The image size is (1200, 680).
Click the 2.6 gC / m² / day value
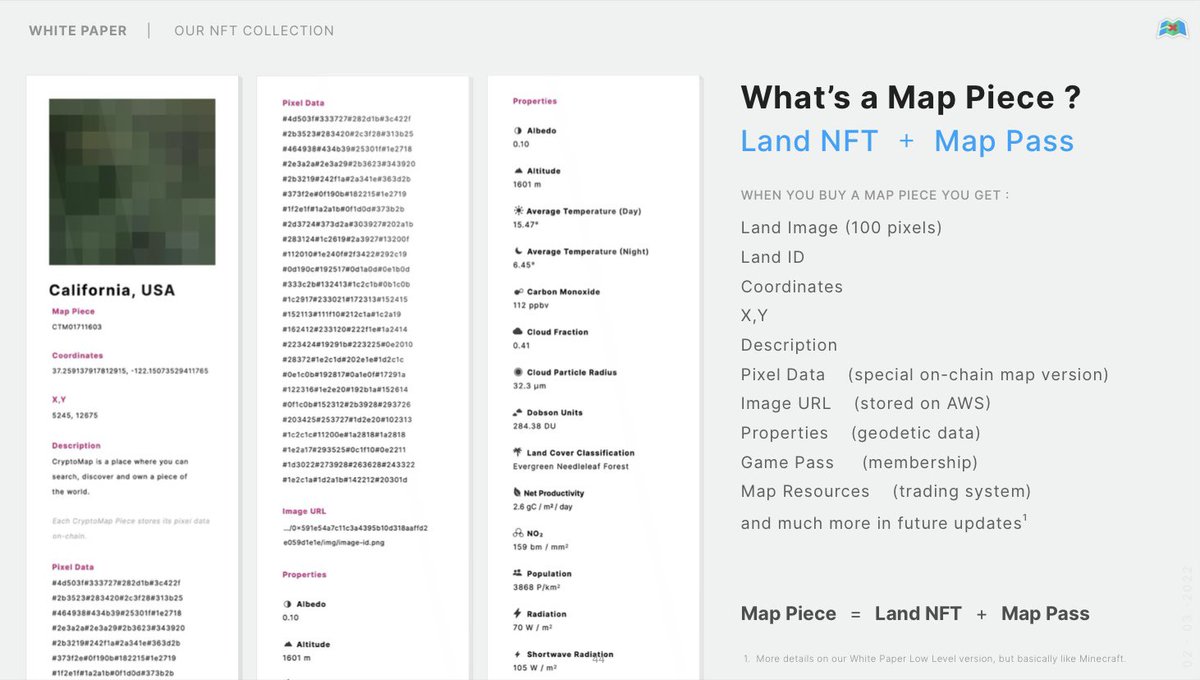pos(544,507)
